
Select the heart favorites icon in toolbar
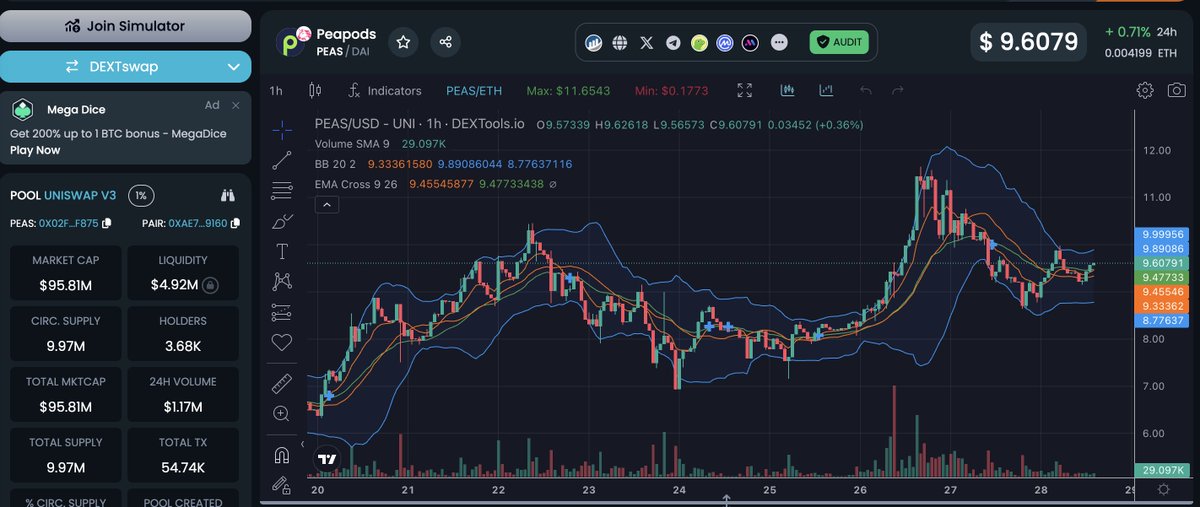(x=282, y=342)
